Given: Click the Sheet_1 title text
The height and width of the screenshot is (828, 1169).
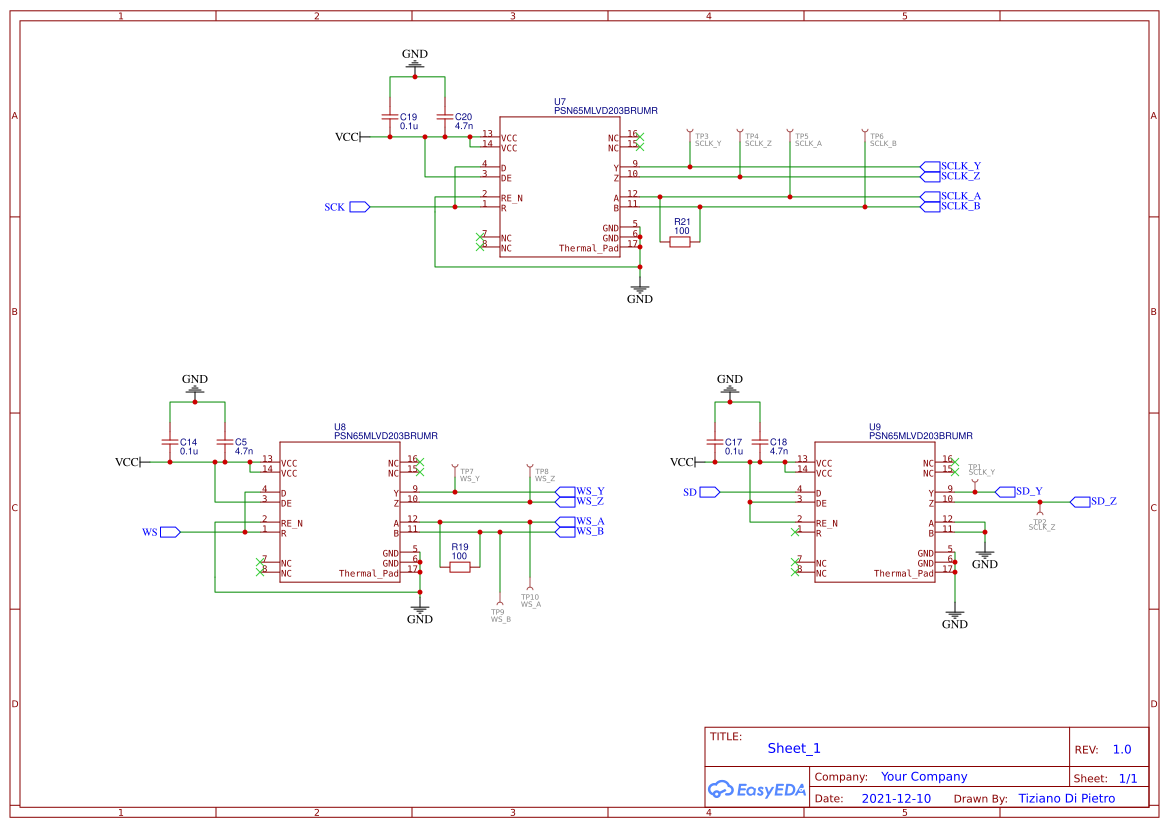Looking at the screenshot, I should click(792, 748).
